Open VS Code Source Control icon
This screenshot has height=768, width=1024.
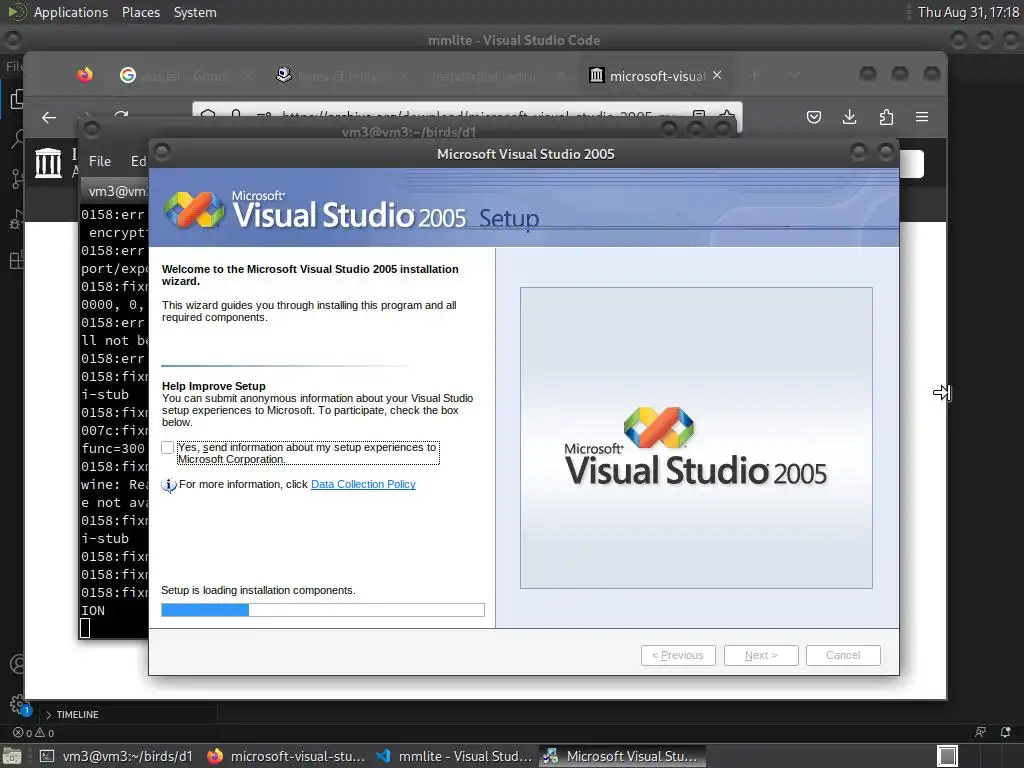pos(17,178)
